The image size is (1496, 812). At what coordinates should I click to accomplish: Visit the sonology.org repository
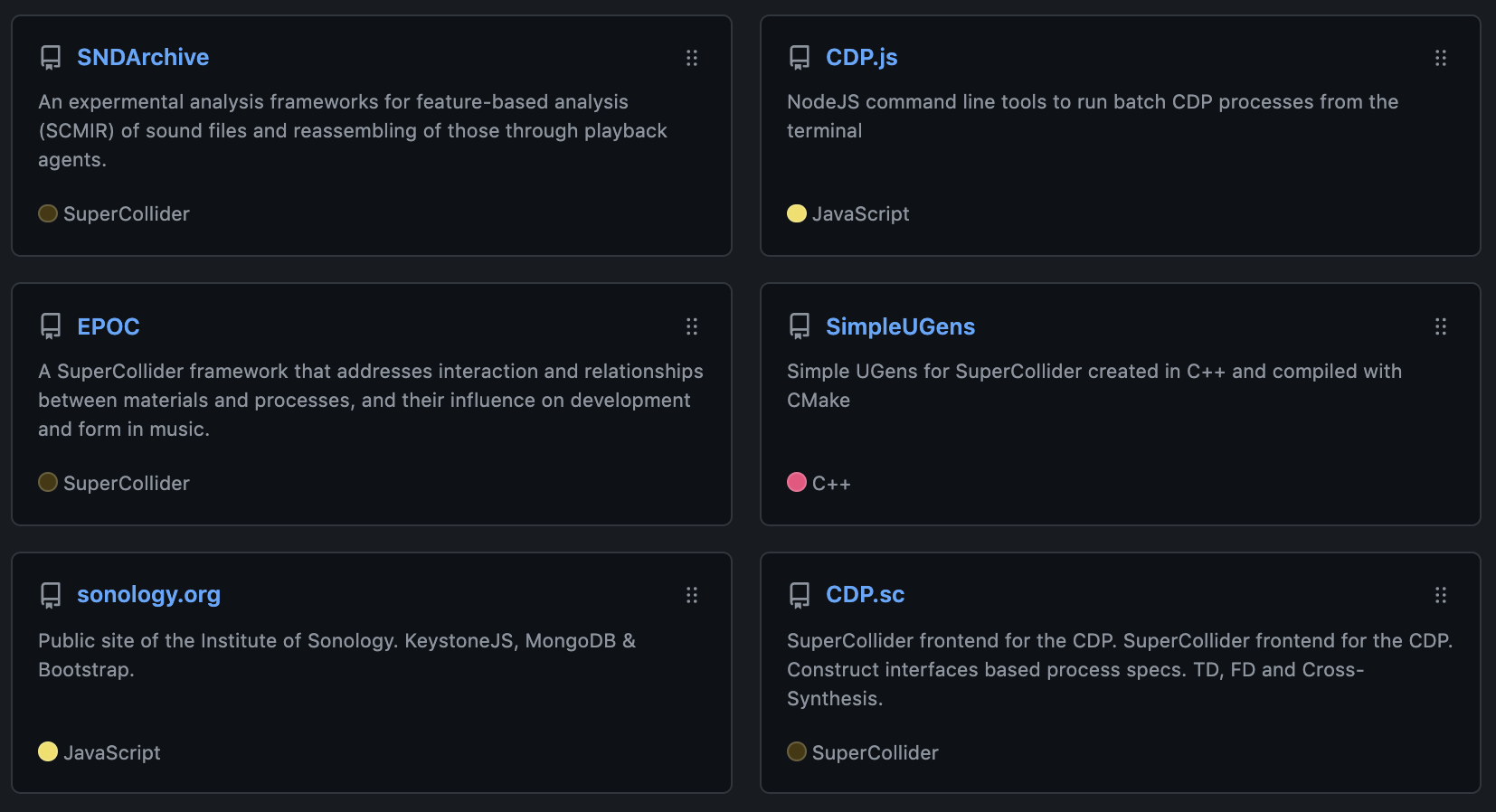point(148,595)
